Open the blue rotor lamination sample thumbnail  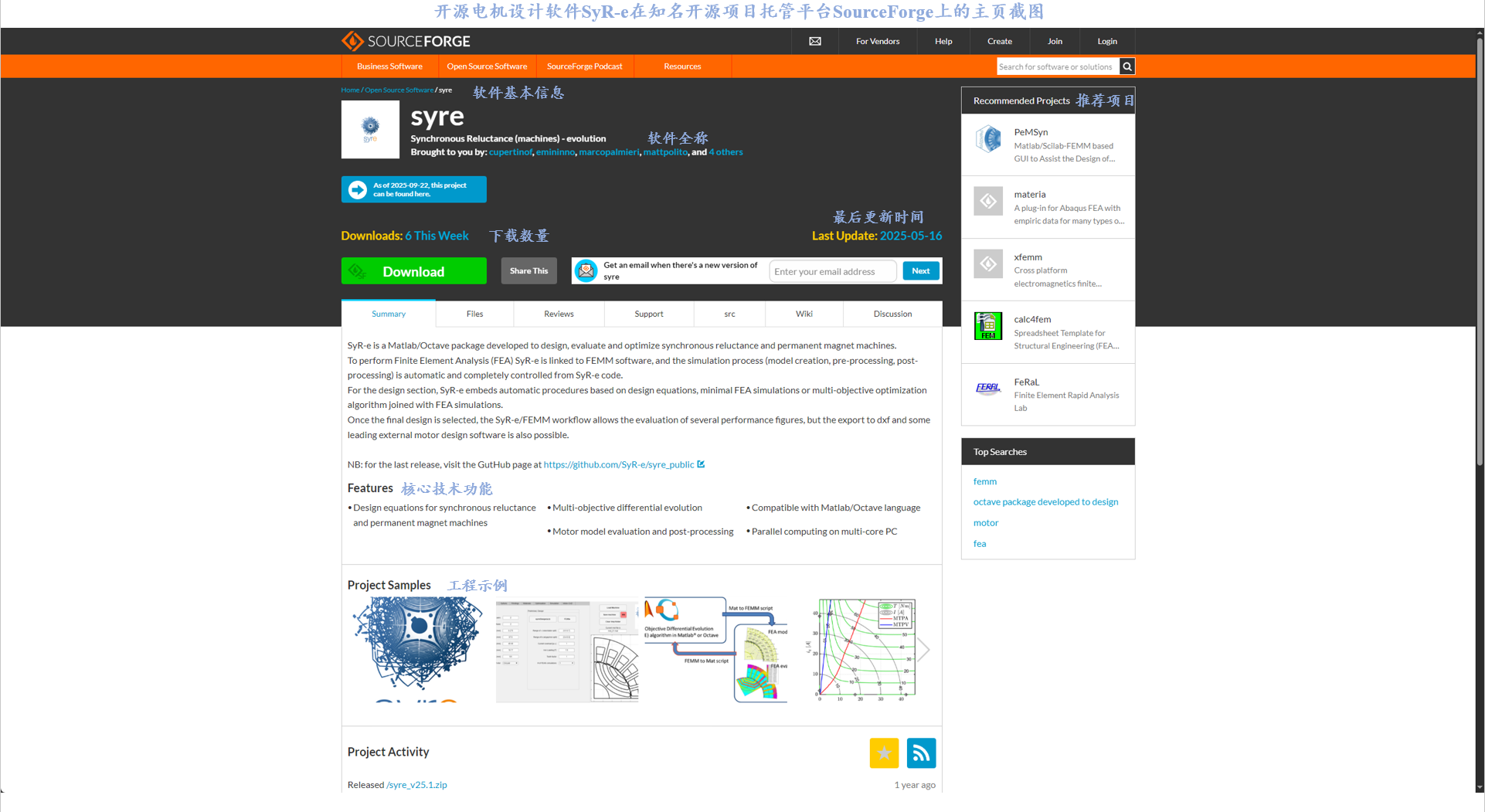(416, 649)
